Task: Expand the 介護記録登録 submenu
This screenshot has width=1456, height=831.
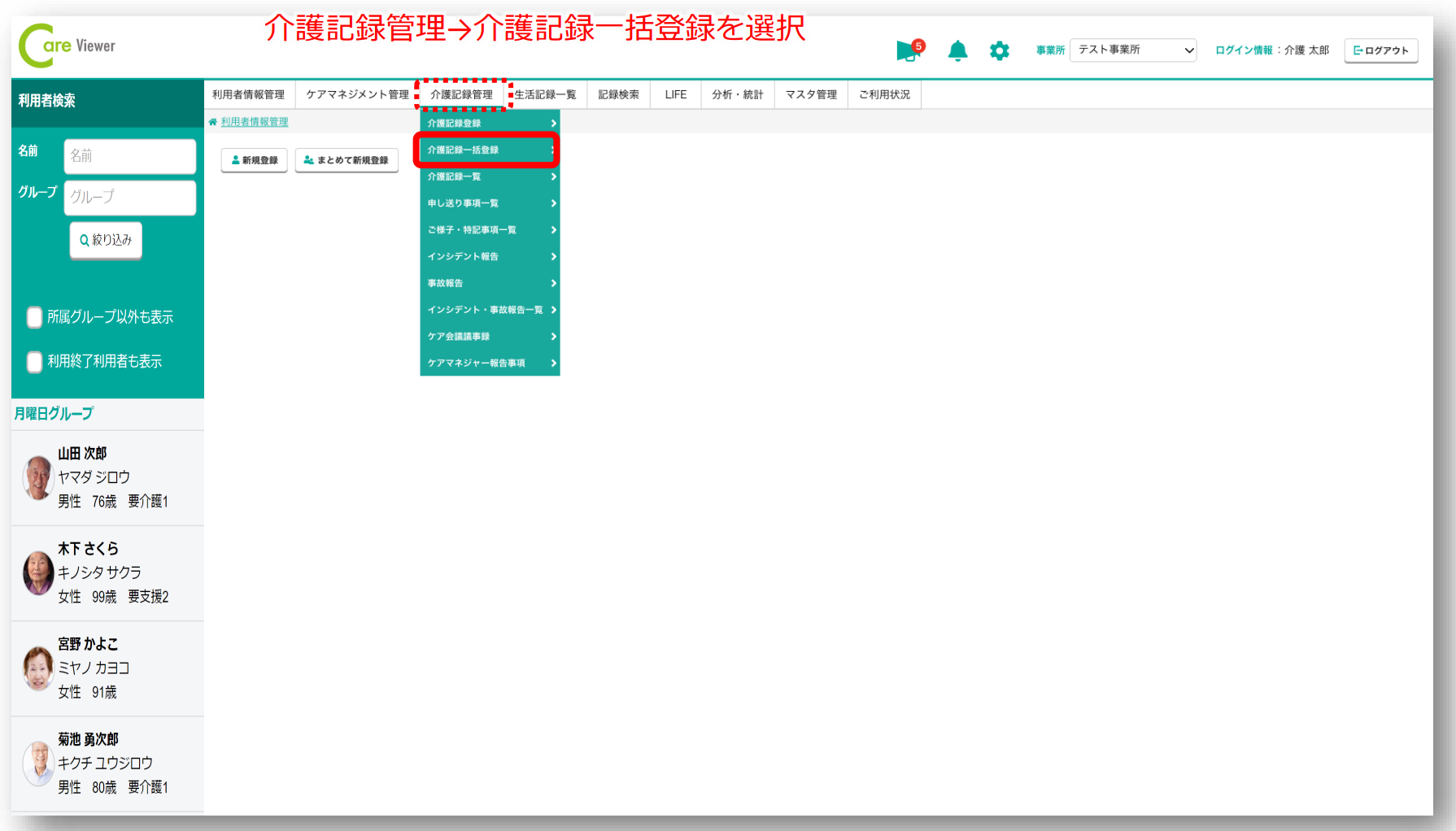Action: click(490, 124)
